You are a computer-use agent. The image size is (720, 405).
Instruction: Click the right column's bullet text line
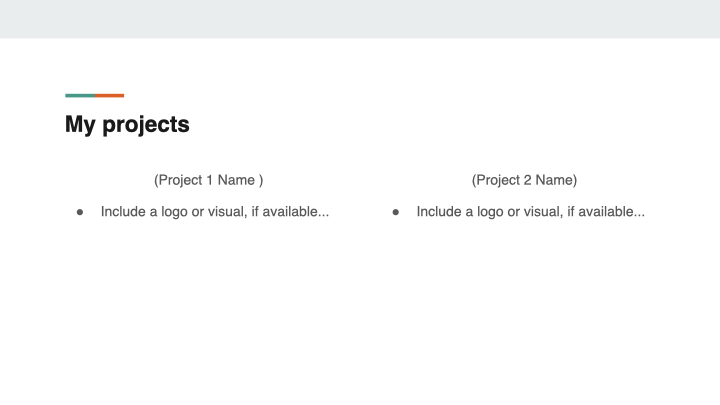point(530,212)
